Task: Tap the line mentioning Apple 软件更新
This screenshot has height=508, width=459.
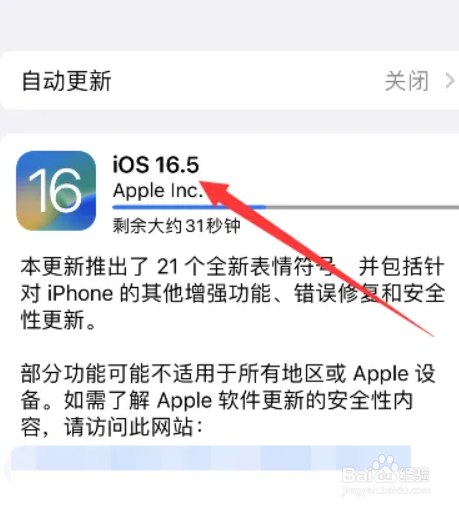Action: pyautogui.click(x=217, y=400)
